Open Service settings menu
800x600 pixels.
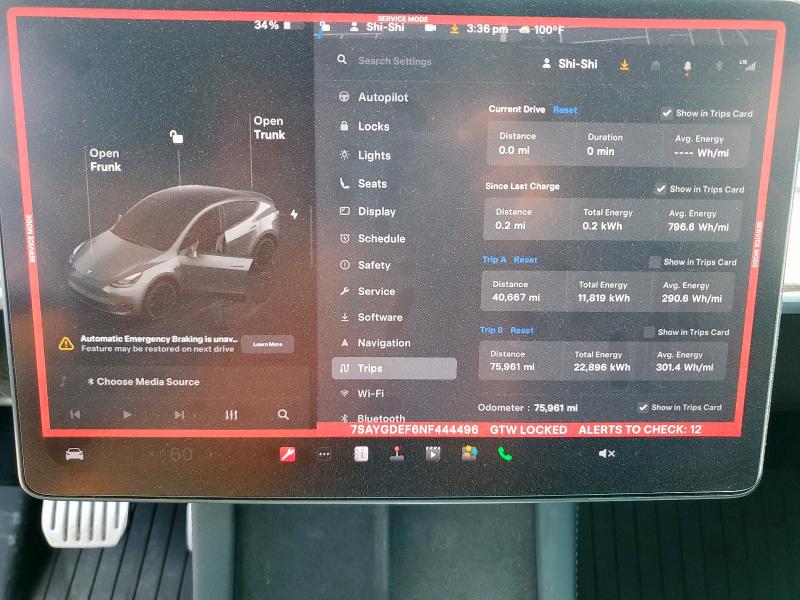pyautogui.click(x=367, y=291)
